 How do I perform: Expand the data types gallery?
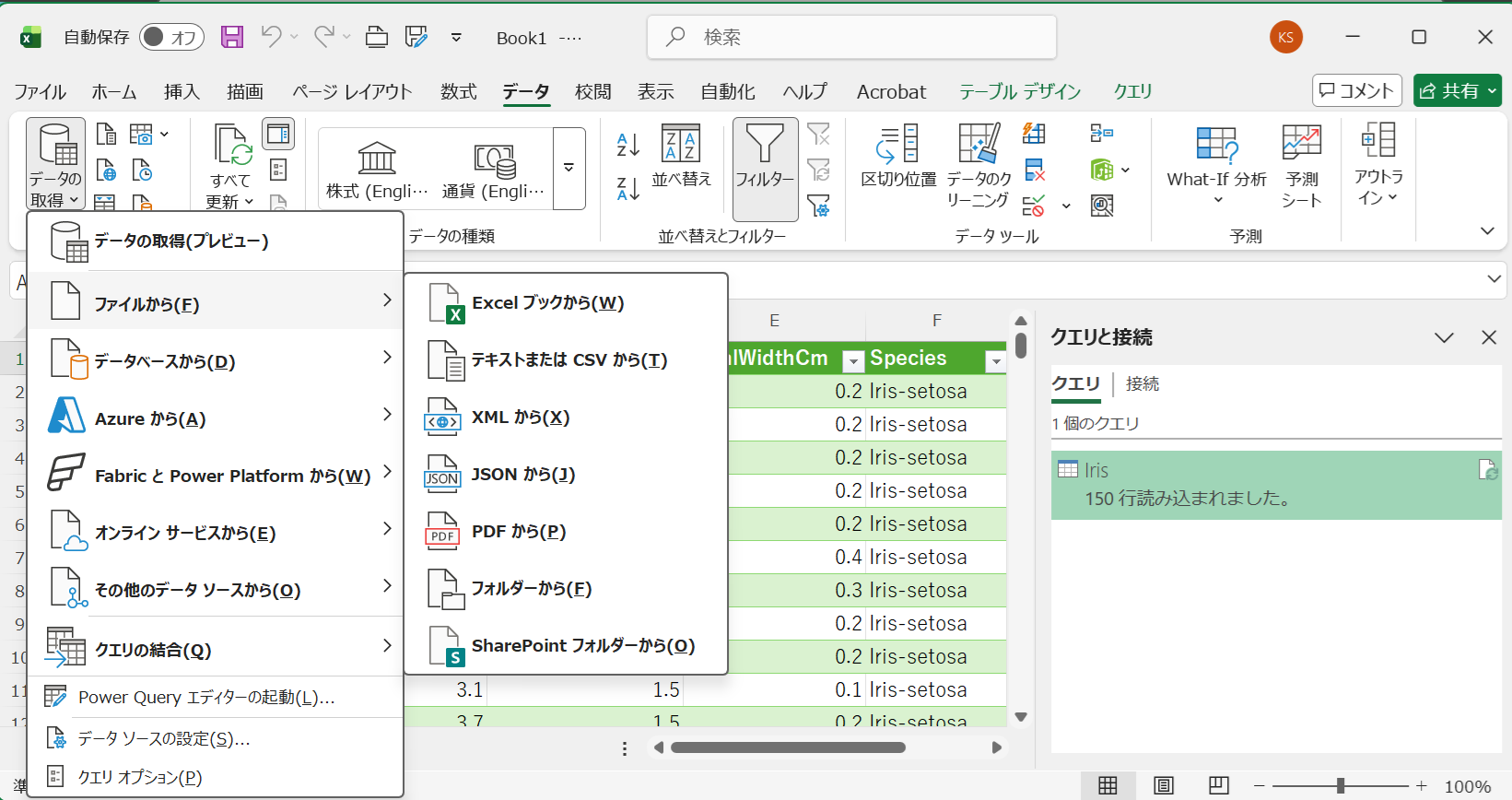click(569, 169)
